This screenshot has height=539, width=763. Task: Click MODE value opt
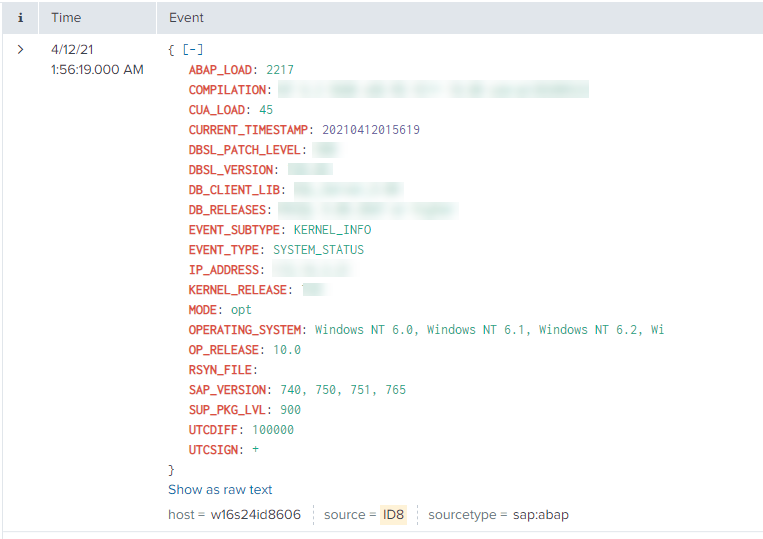coord(241,310)
